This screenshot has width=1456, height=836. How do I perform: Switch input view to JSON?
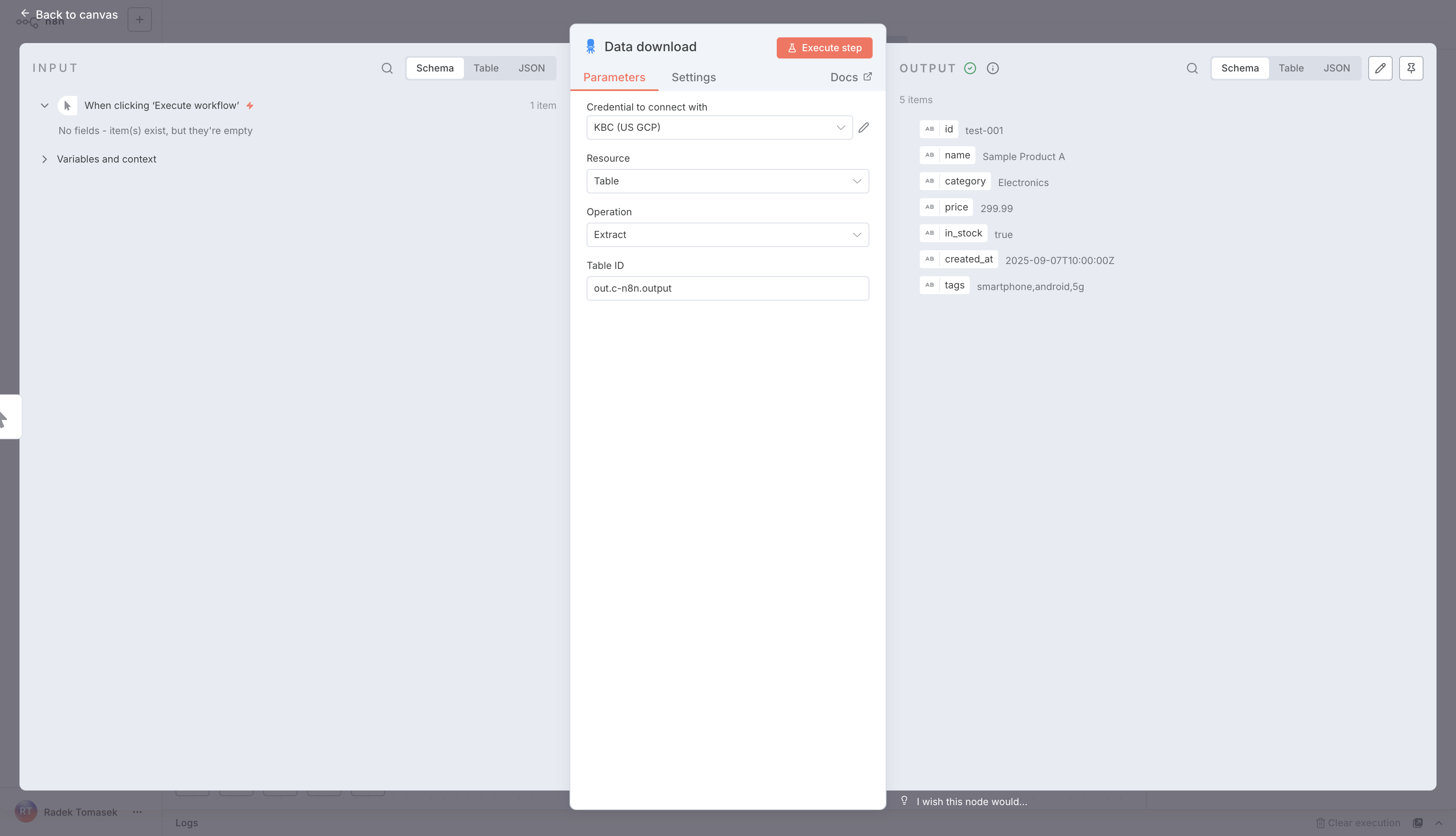pos(531,68)
